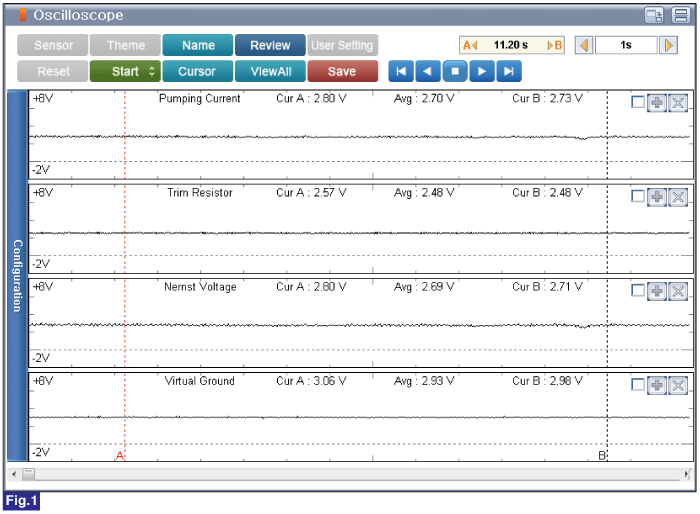The image size is (700, 514).
Task: Click the Avg : 2.70 V reading
Action: coord(424,98)
